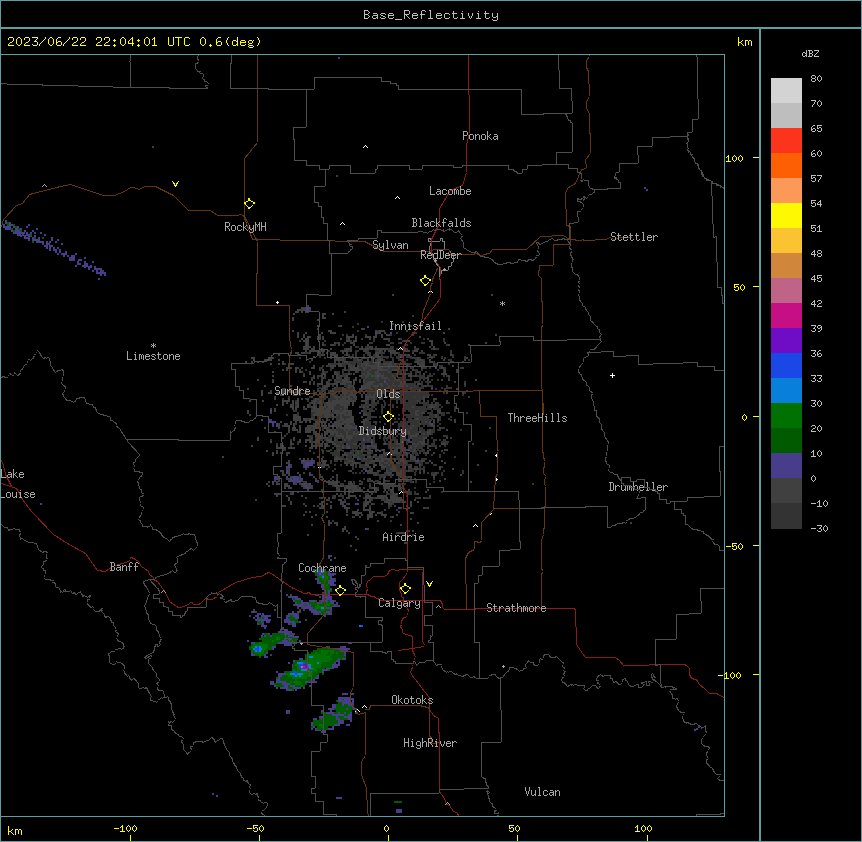Click the Lake Louise label at left edge
The width and height of the screenshot is (862, 842).
click(18, 484)
